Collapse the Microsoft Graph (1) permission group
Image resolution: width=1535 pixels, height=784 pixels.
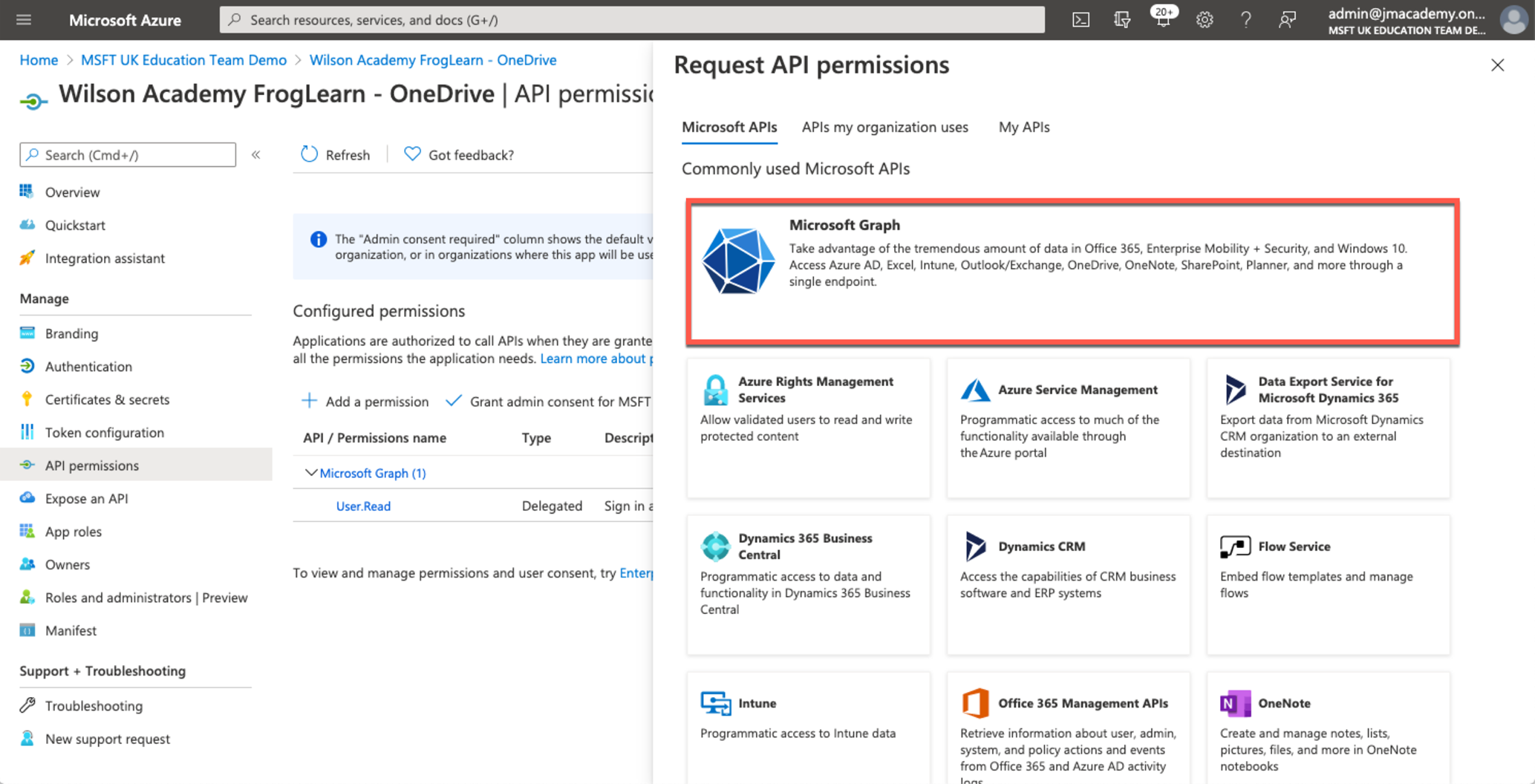(x=310, y=473)
